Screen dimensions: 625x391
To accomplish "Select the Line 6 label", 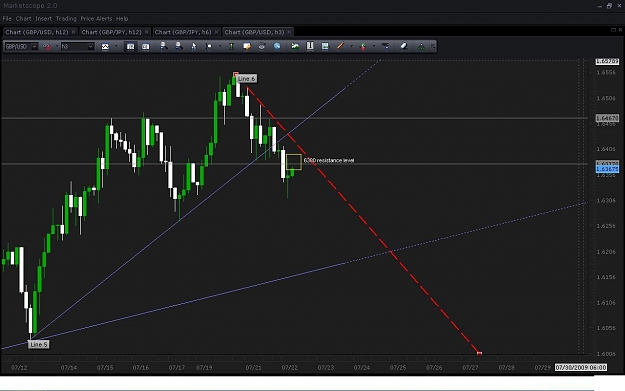I will [246, 79].
